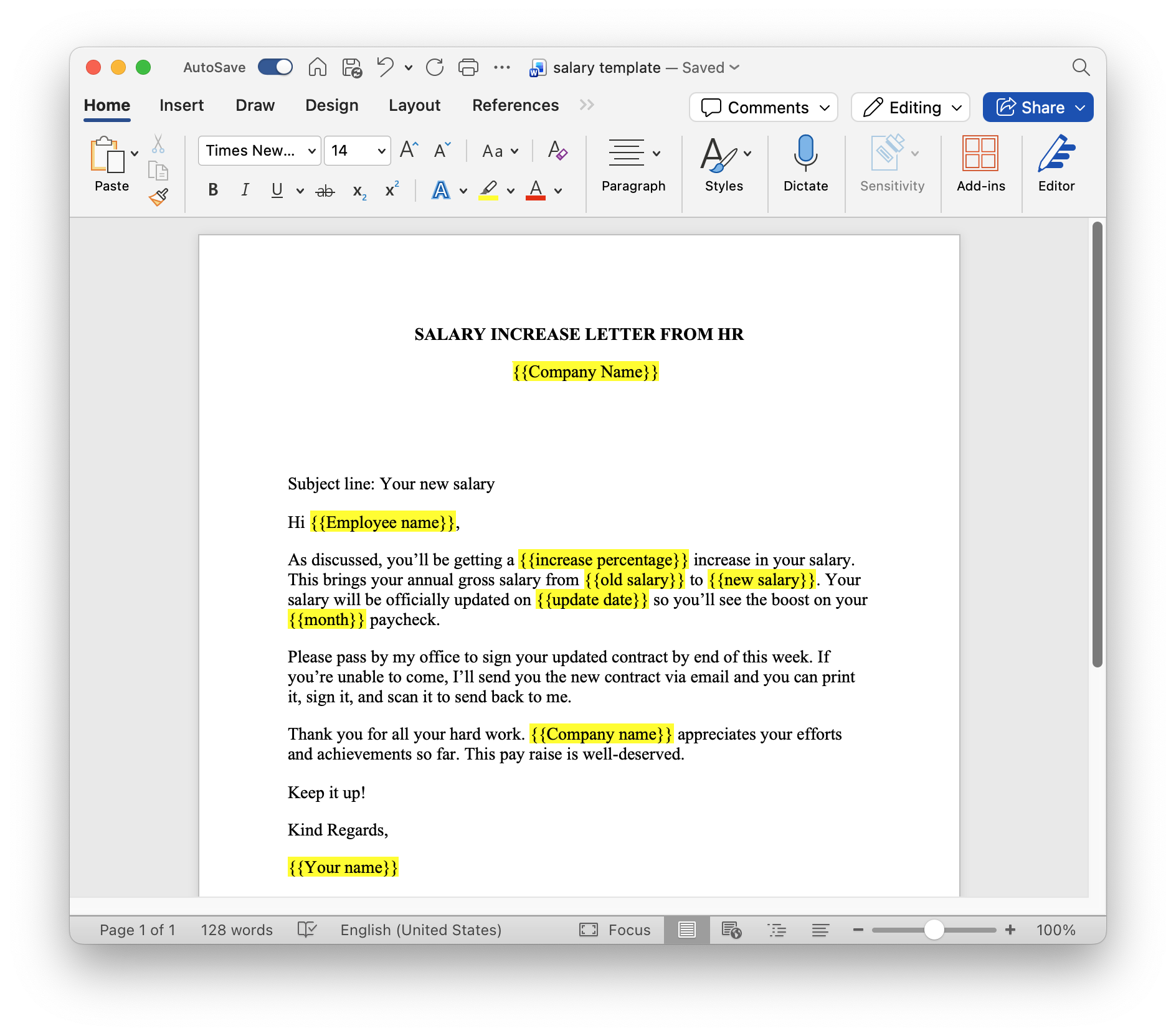The height and width of the screenshot is (1036, 1176).
Task: Click the Clear Formatting icon
Action: coord(557,151)
